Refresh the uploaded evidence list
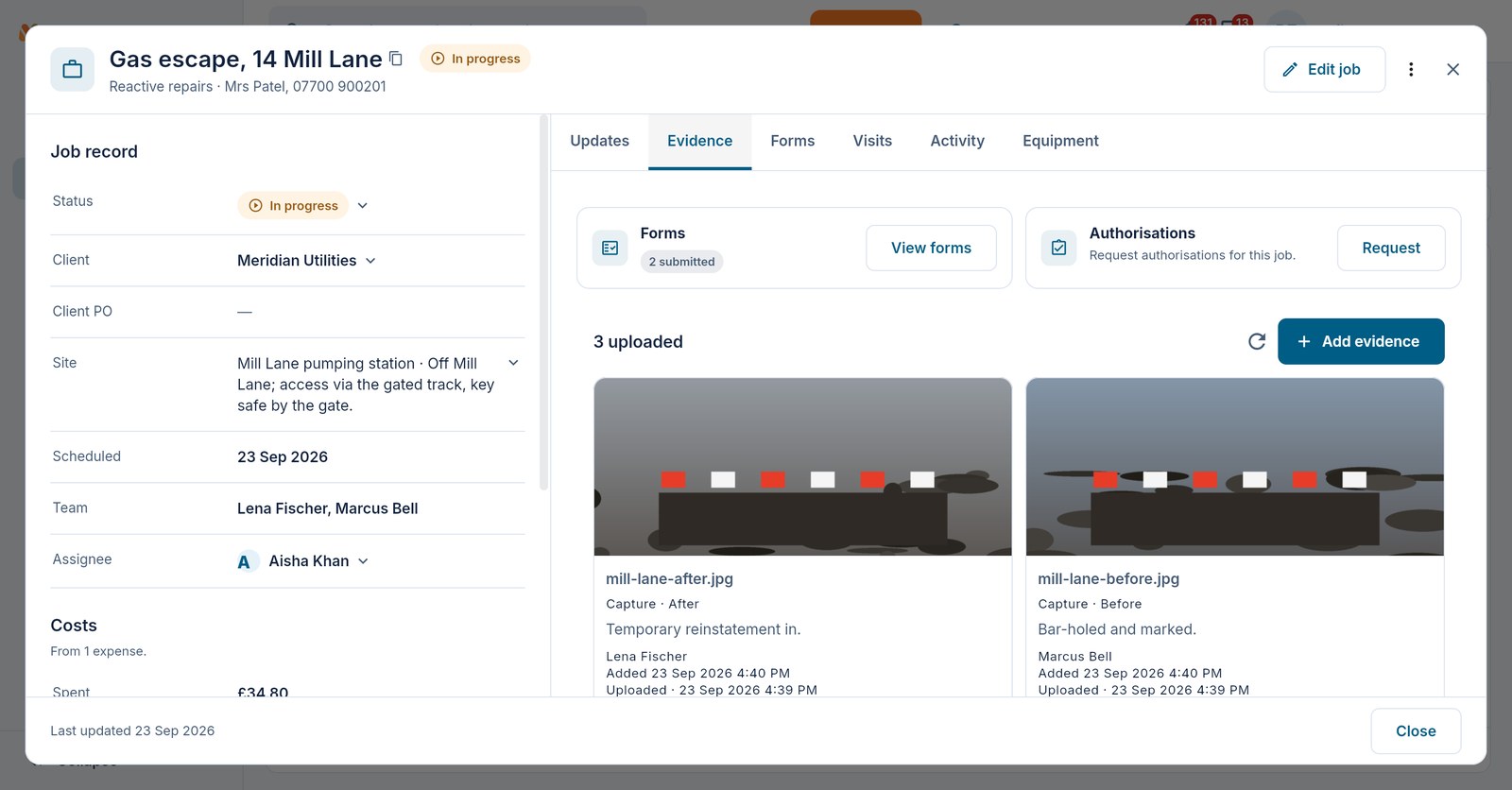Image resolution: width=1512 pixels, height=790 pixels. click(1257, 341)
